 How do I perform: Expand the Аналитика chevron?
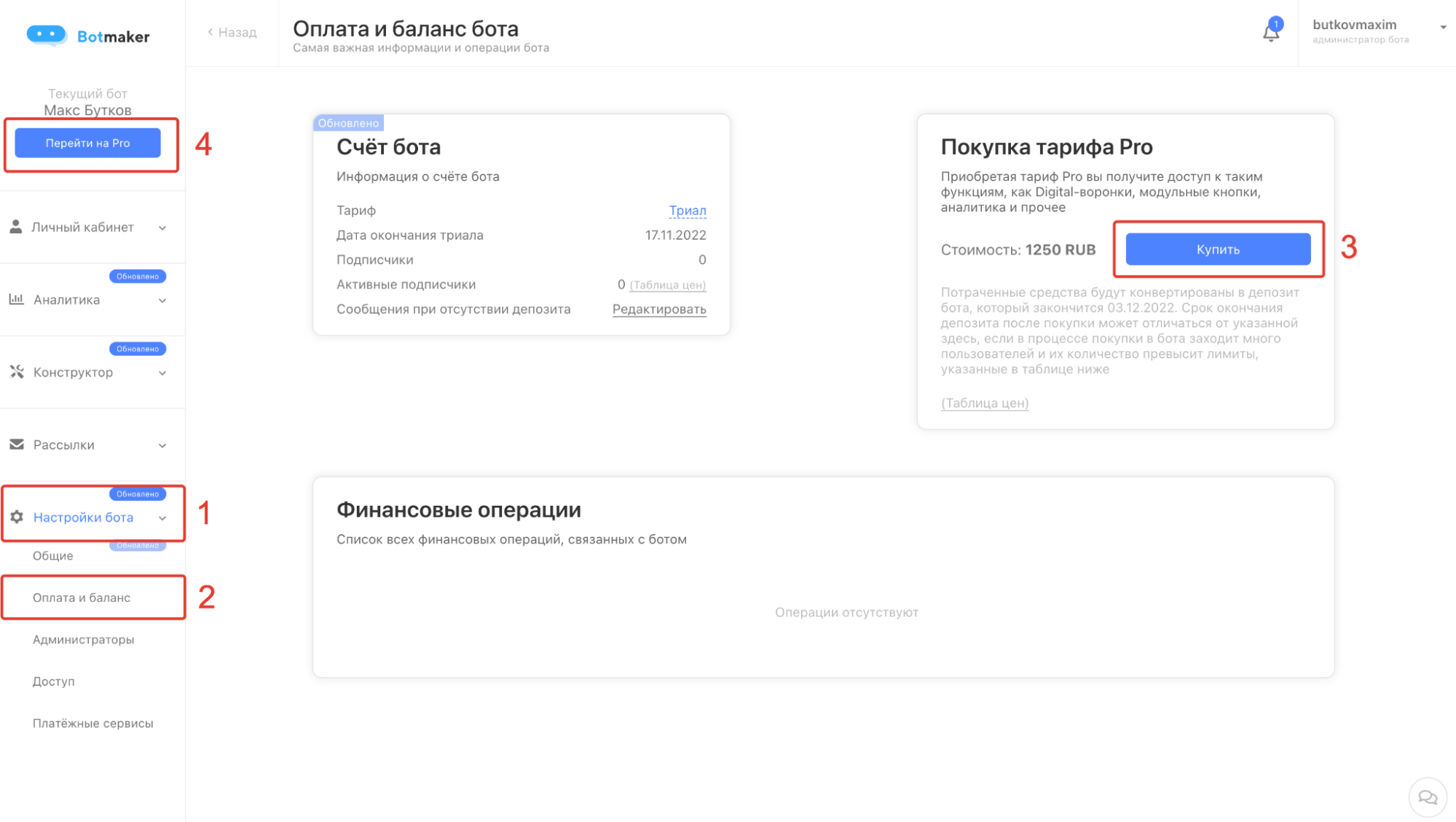pos(162,300)
